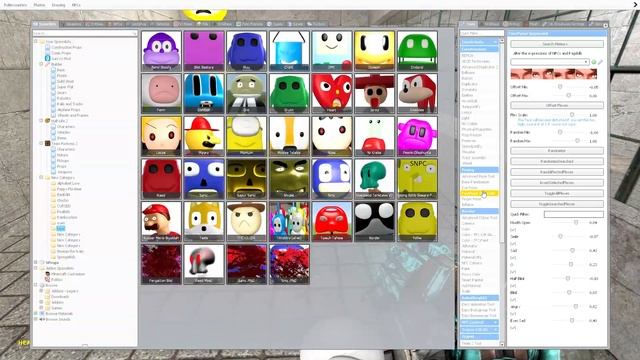Collapse the Your Spawnlists tree node
640x360 pixels.
[x=36, y=42]
